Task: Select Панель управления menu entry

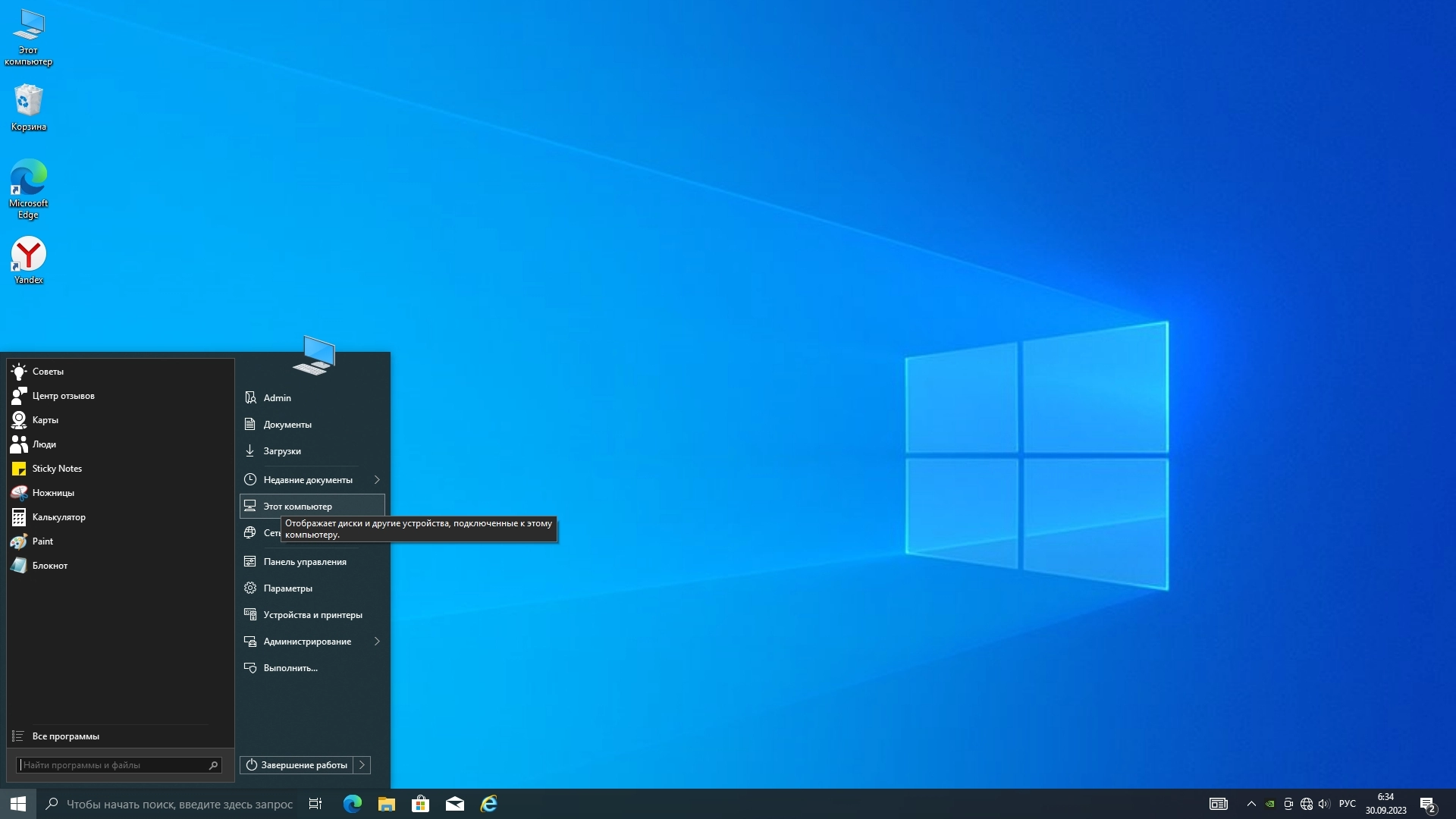Action: coord(305,562)
